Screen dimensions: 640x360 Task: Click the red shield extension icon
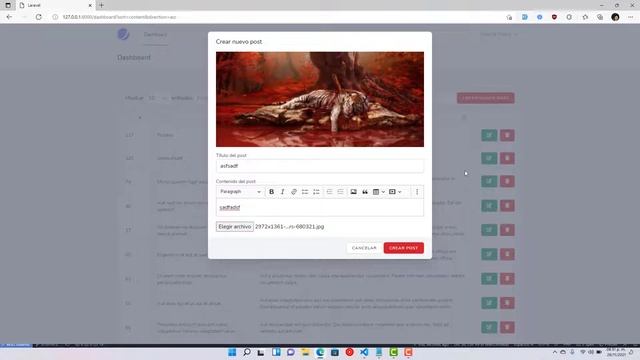554,17
